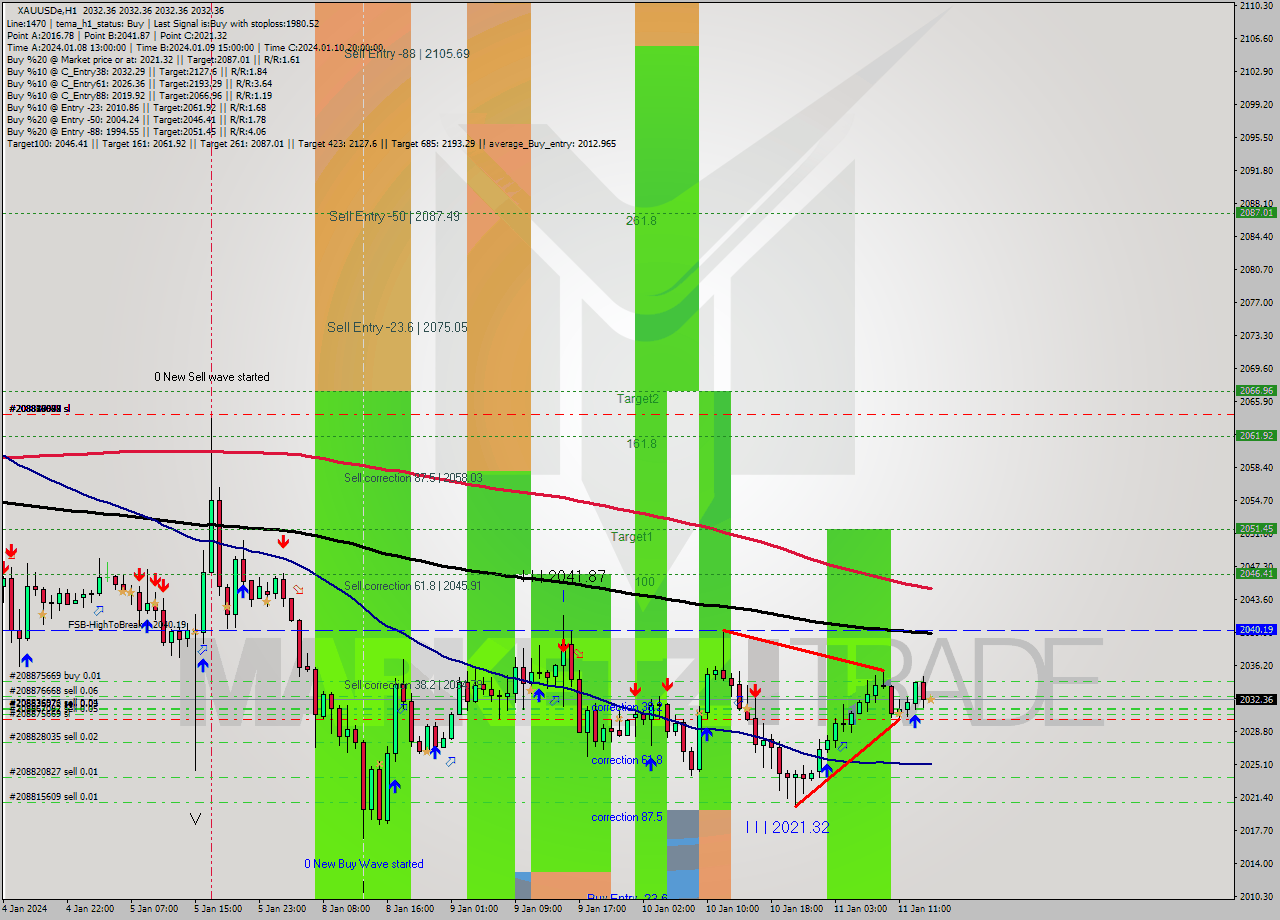Select order #208820827 sell 0.01 label
Image resolution: width=1280 pixels, height=920 pixels.
54,771
